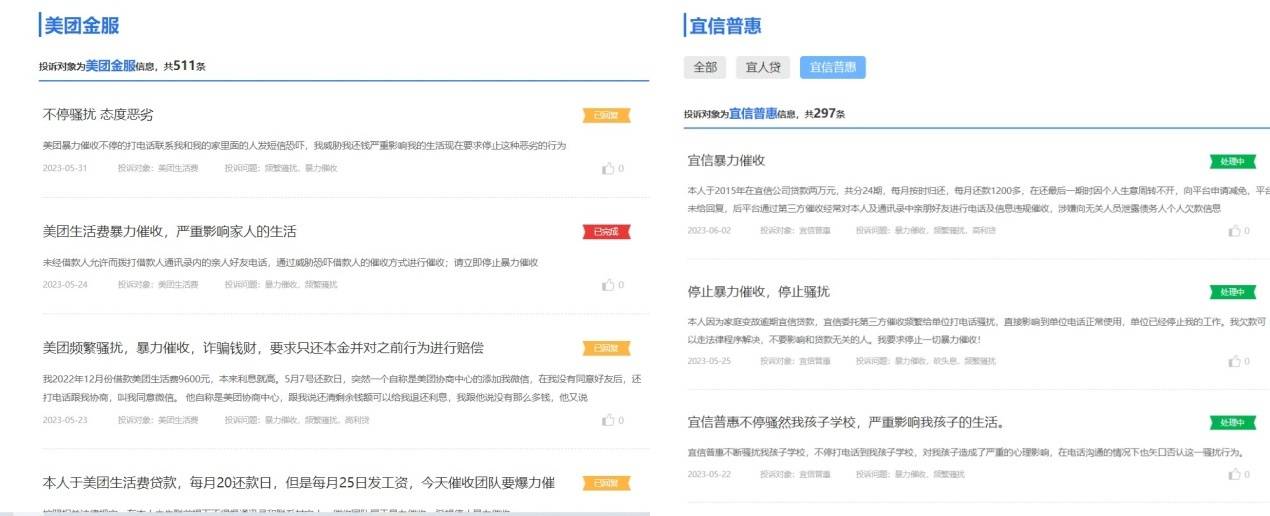
Task: Select the highlighted '宜信普惠' filter tab
Action: (x=832, y=67)
